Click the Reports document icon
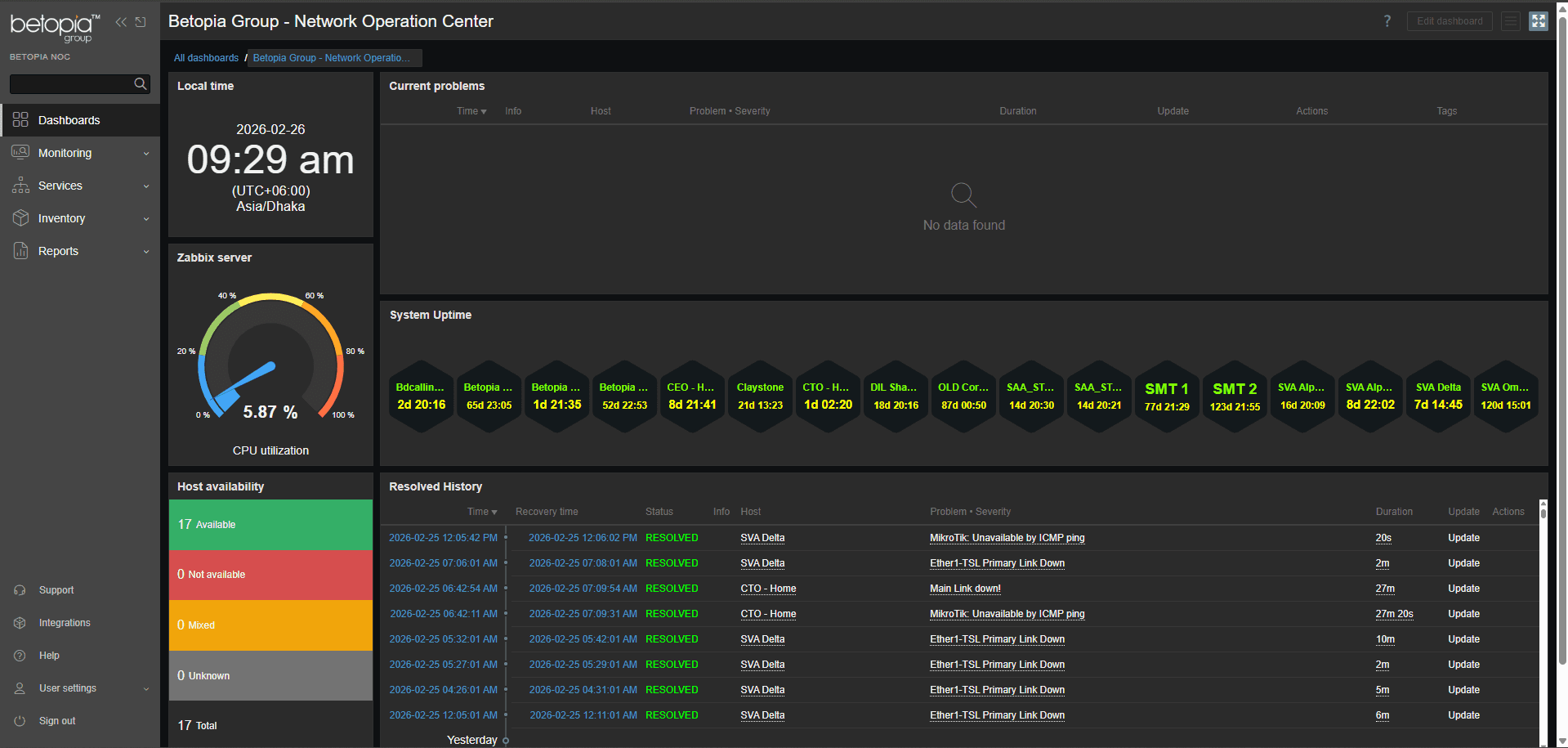 click(x=20, y=251)
